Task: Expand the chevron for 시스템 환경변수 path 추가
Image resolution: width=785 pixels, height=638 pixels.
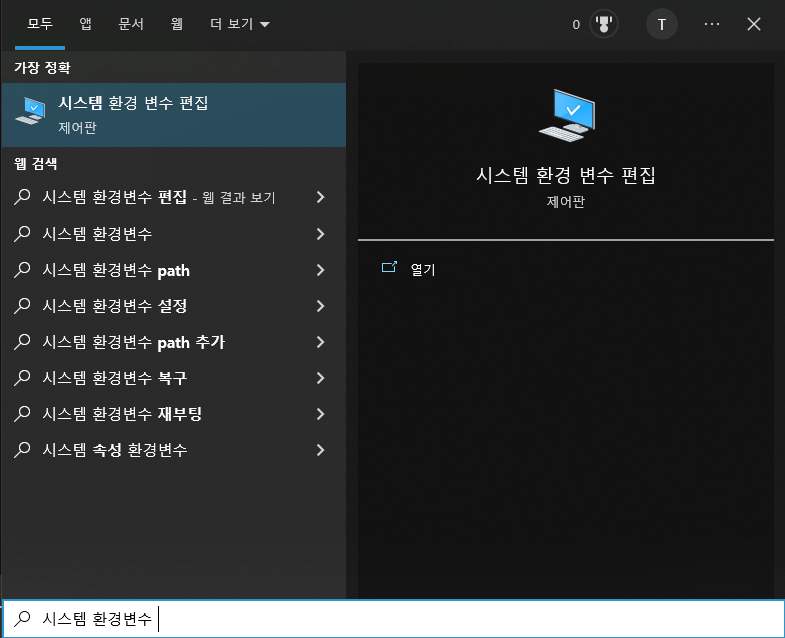Action: coord(320,342)
